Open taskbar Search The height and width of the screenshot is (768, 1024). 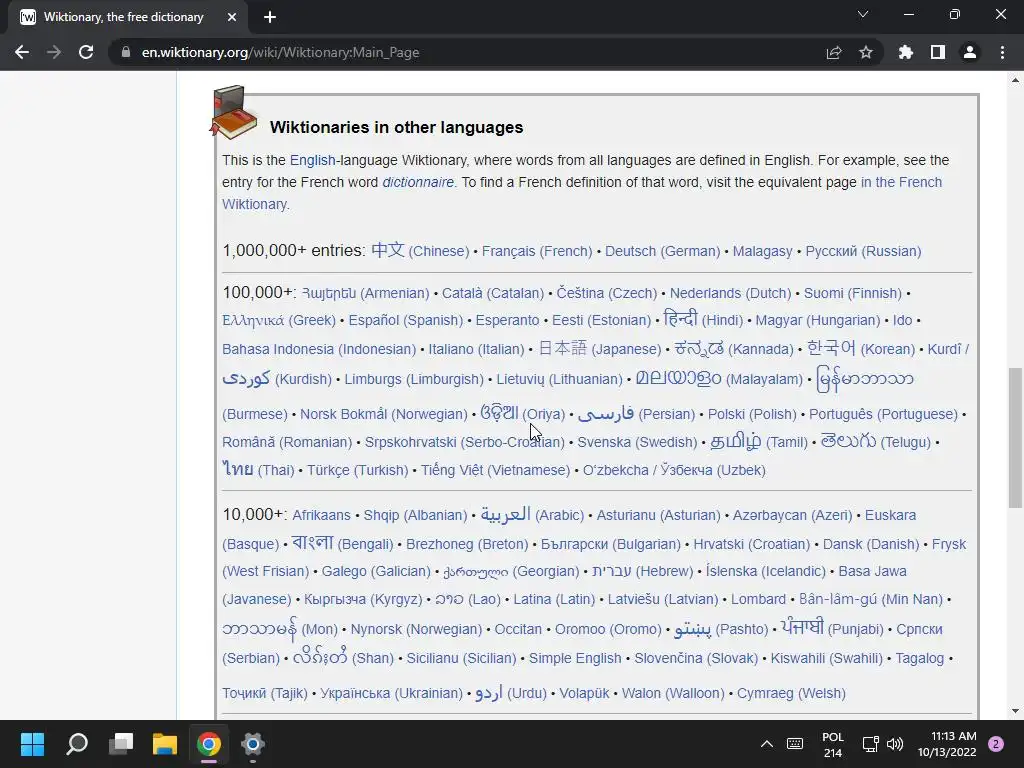point(77,744)
